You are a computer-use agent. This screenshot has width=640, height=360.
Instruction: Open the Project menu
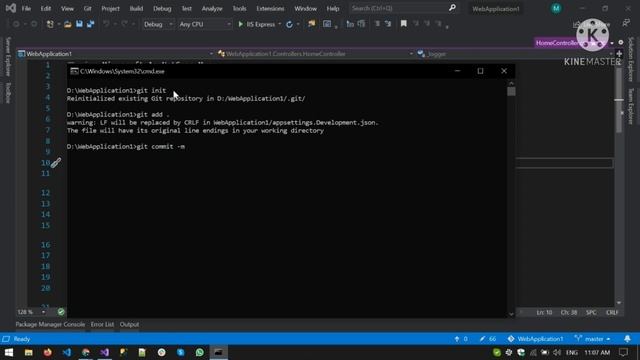[x=110, y=9]
